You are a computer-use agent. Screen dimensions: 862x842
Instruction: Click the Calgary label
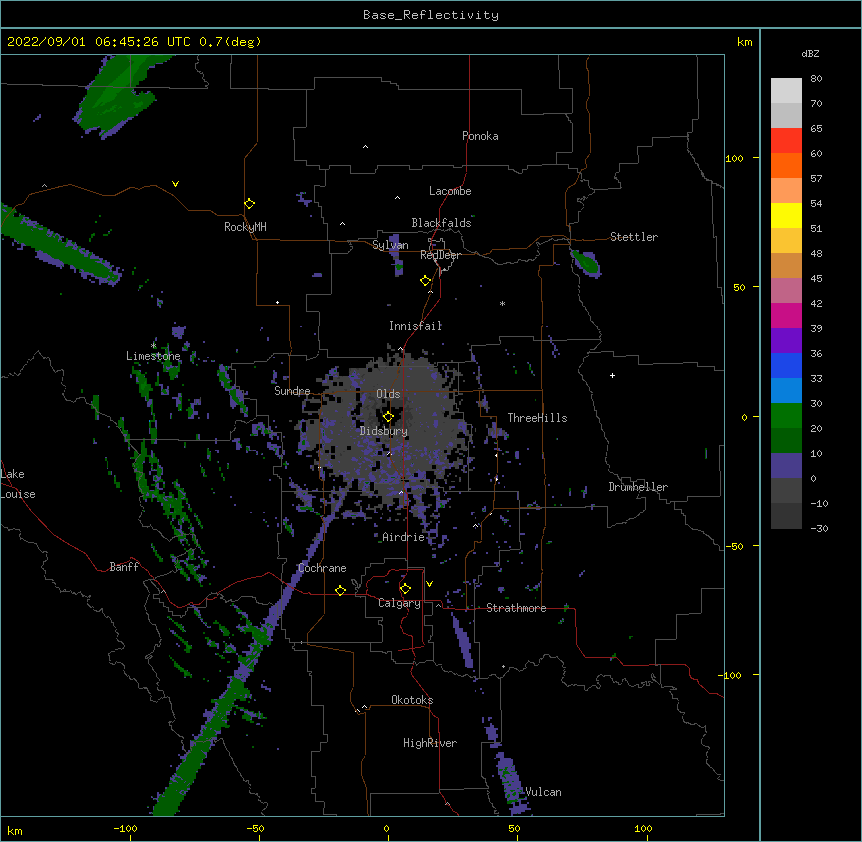point(399,603)
